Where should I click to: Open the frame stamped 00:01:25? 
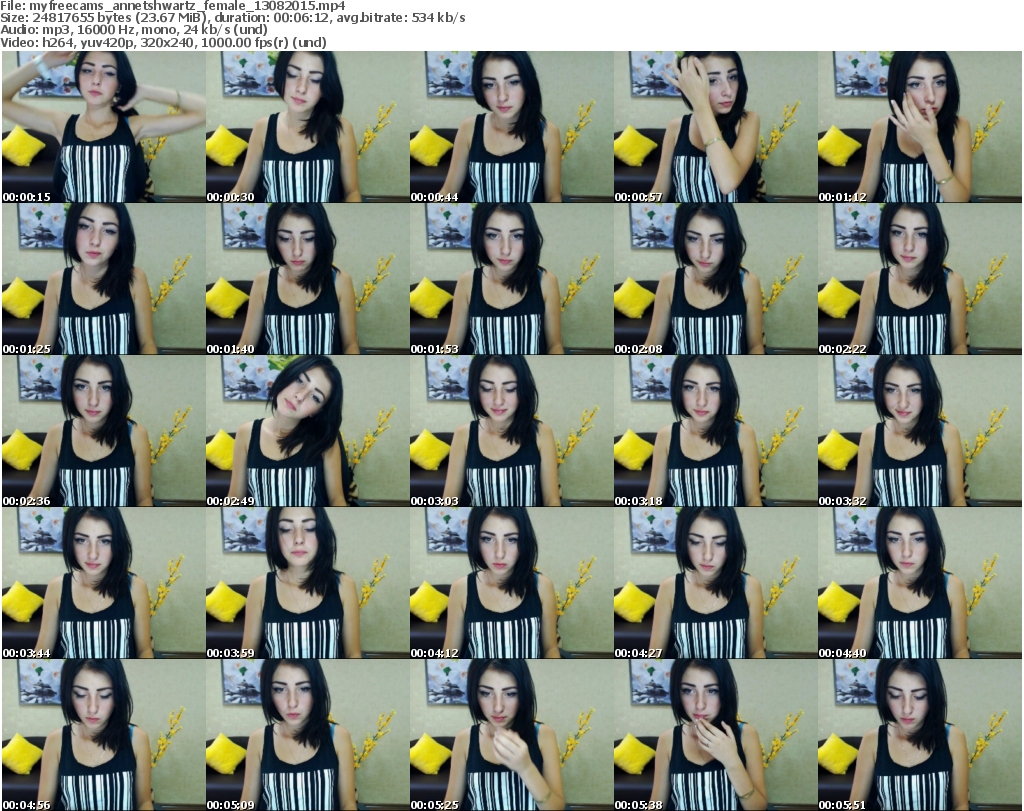(x=104, y=279)
